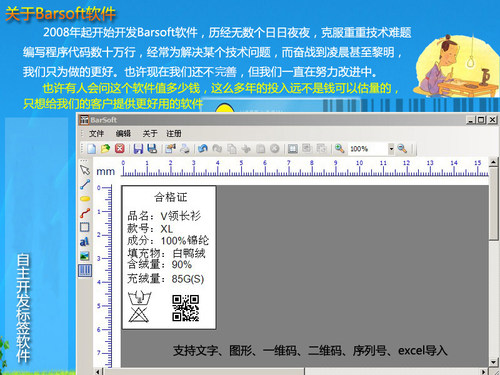Print the label with printer icon
The width and height of the screenshot is (500, 375).
pos(184,148)
